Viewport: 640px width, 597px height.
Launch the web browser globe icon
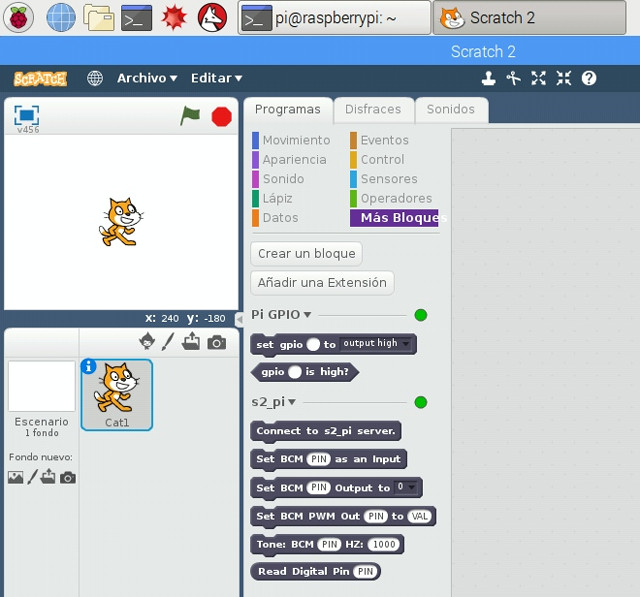tap(61, 18)
